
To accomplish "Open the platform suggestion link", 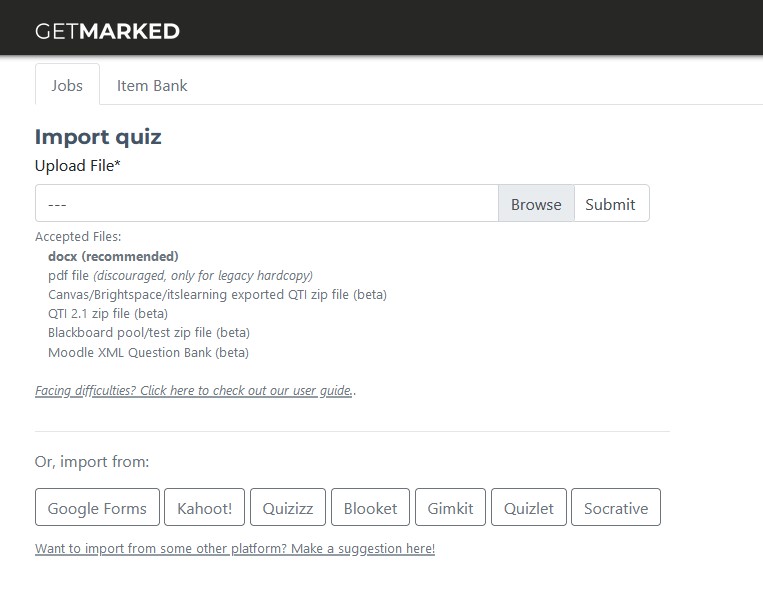I will [x=235, y=548].
